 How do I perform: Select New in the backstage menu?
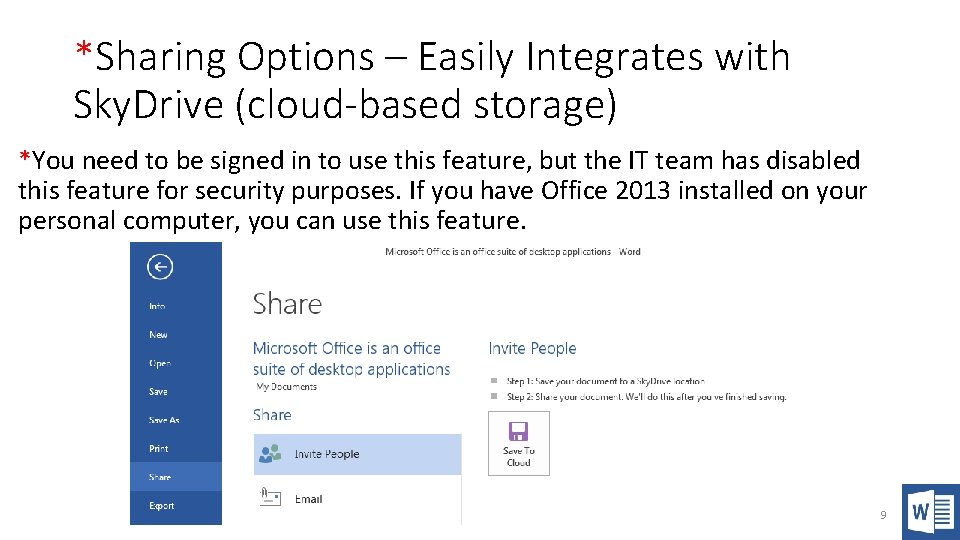click(x=158, y=335)
